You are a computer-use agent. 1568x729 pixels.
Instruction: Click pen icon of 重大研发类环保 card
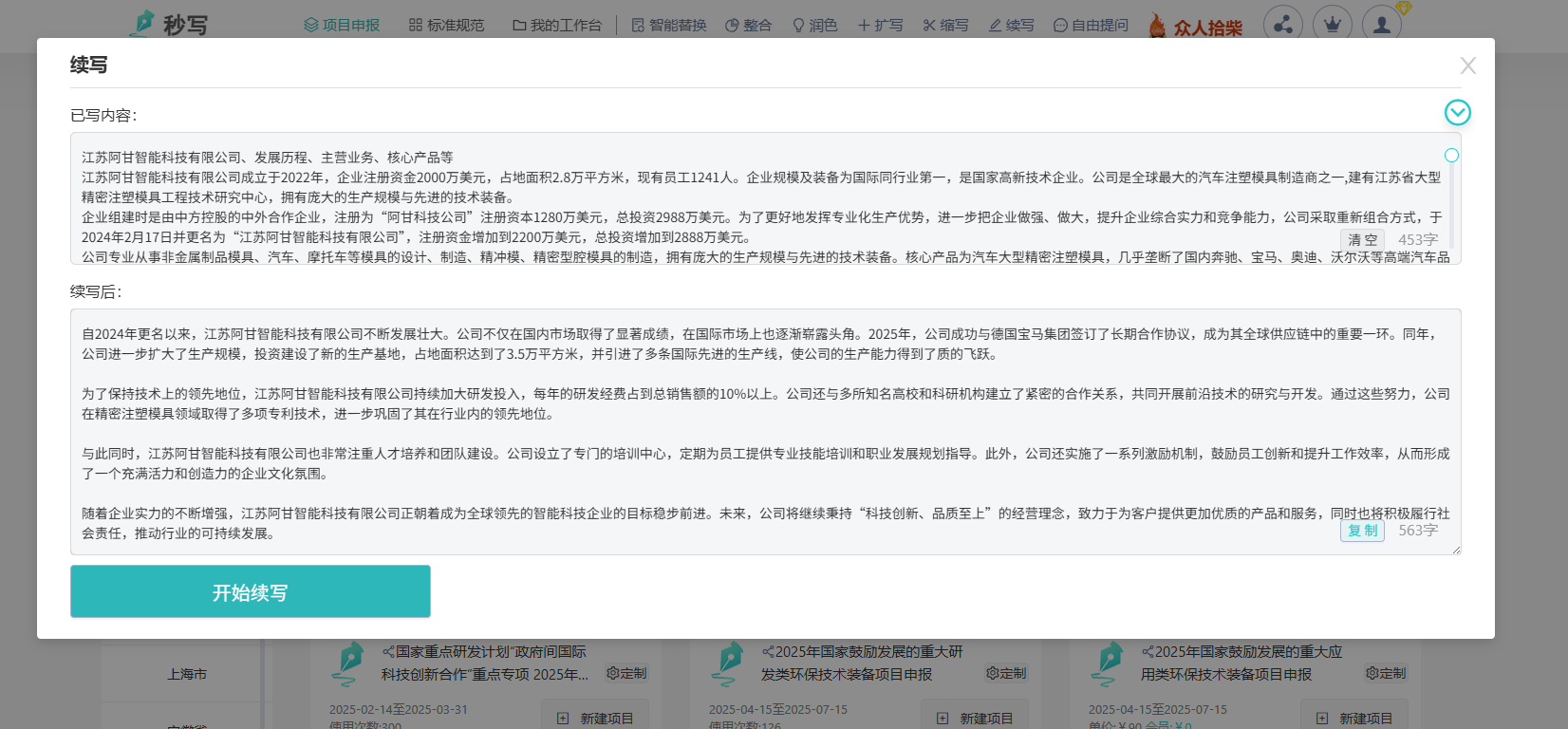728,664
